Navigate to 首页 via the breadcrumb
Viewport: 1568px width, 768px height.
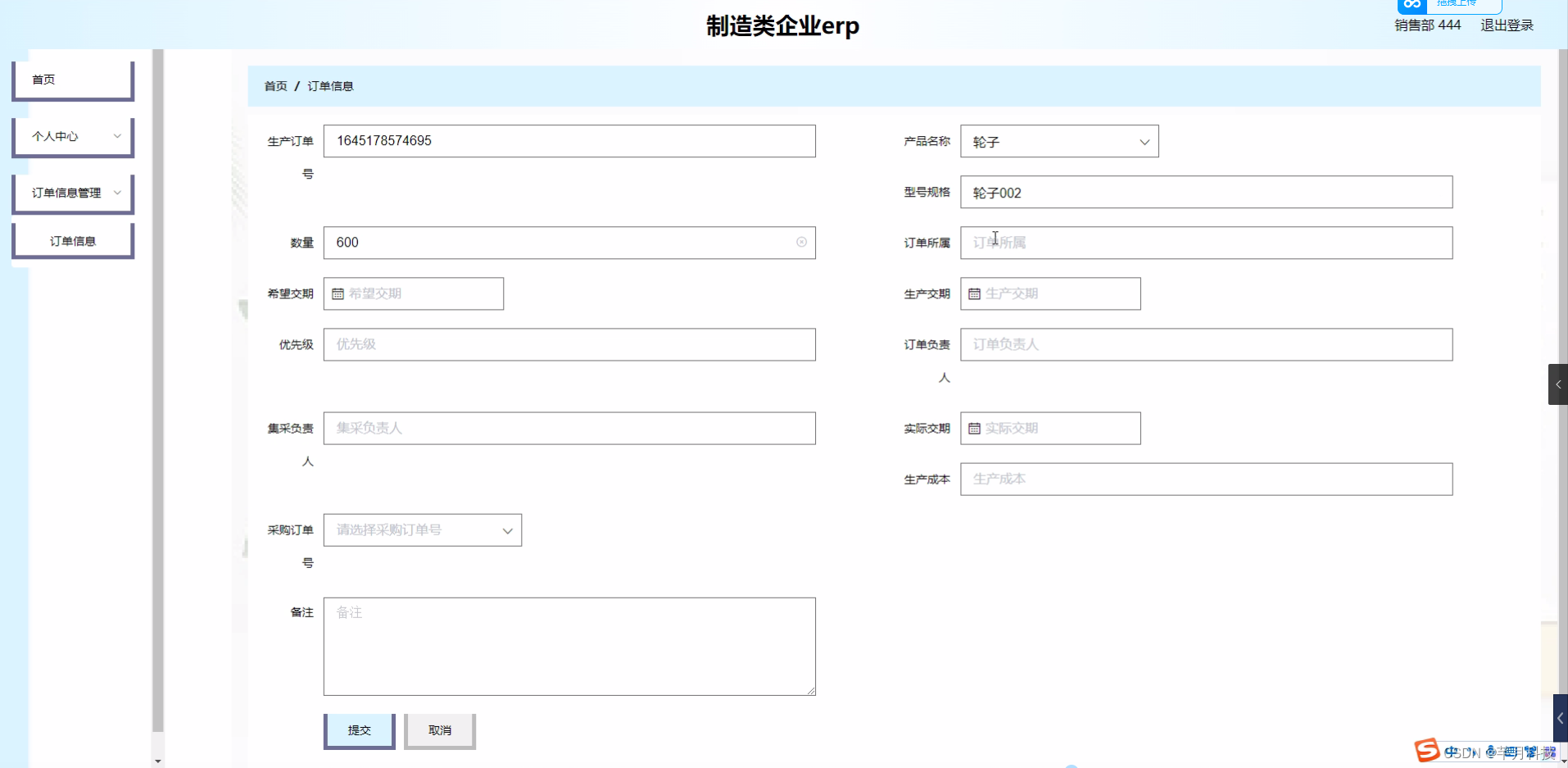275,85
